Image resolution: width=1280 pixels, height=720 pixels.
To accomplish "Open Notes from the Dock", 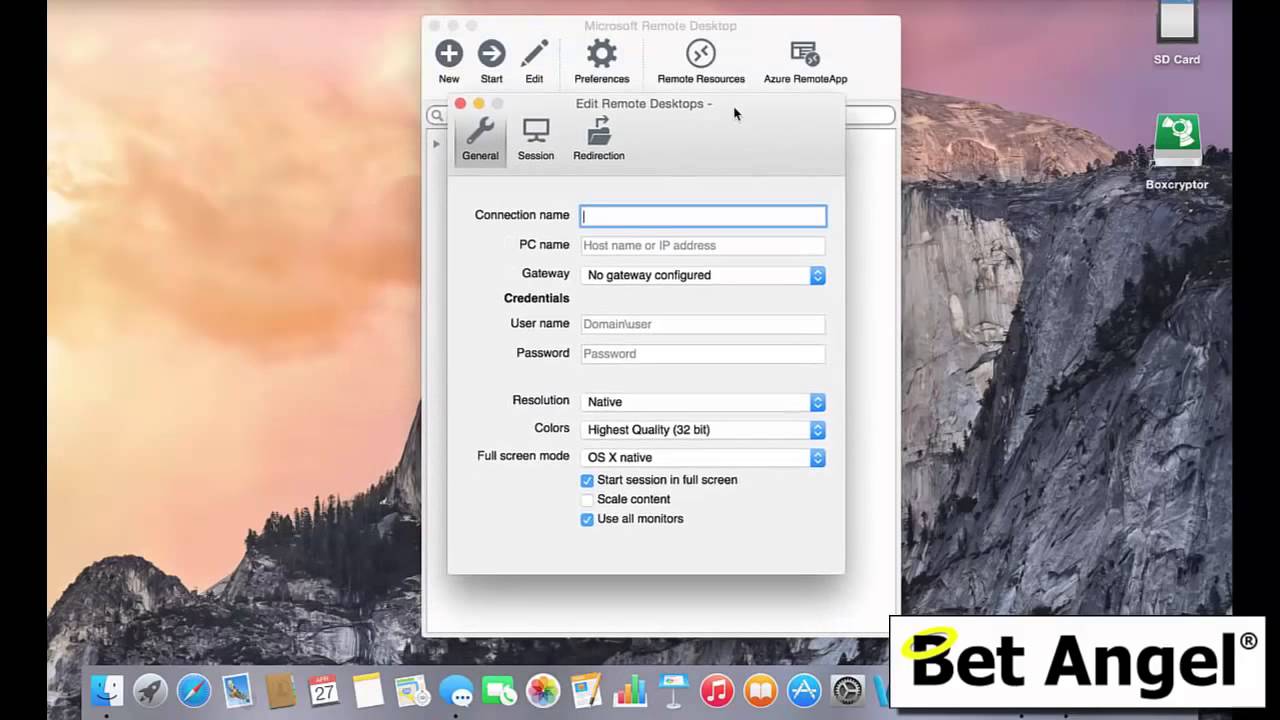I will click(x=368, y=691).
